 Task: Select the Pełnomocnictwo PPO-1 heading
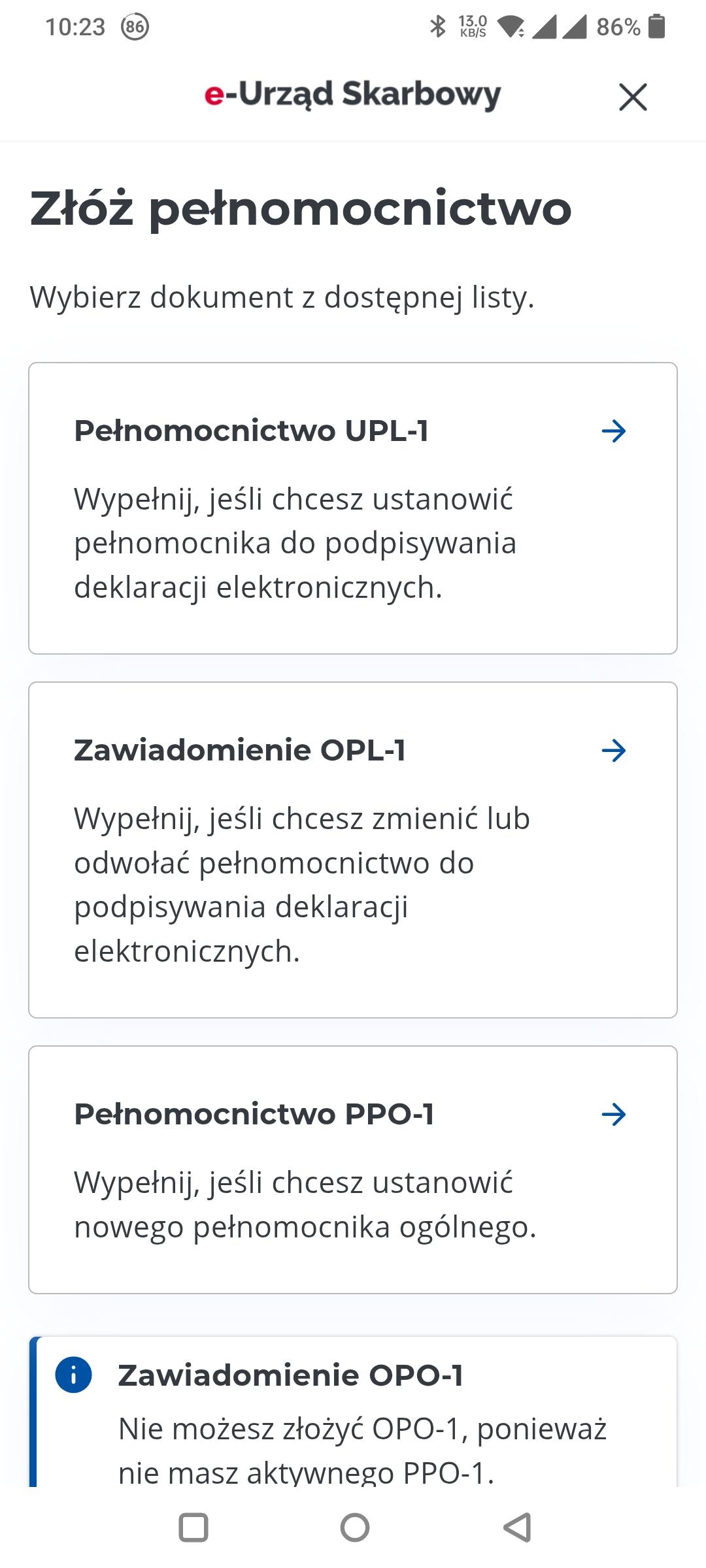point(254,1115)
